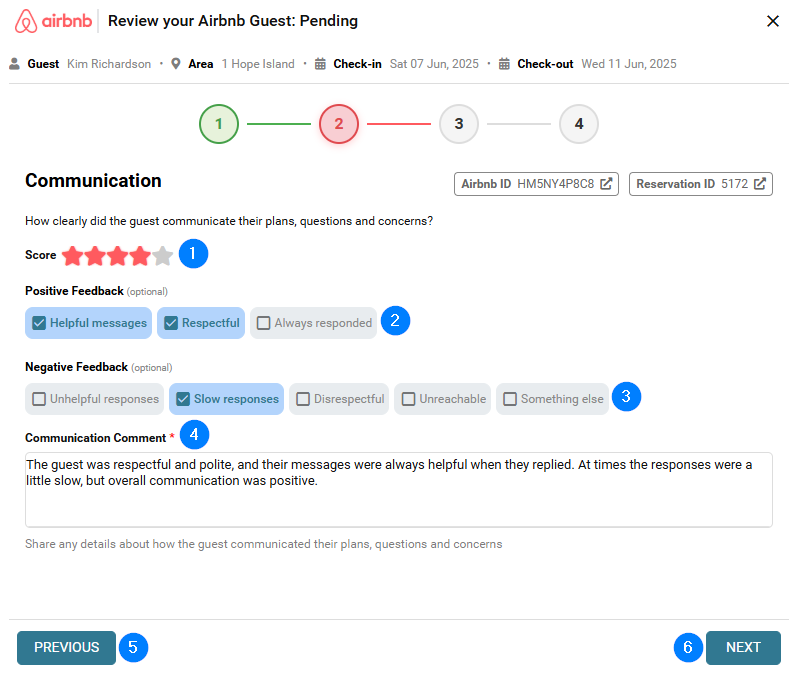This screenshot has height=675, width=797.
Task: Jump to step 3 of the review
Action: pyautogui.click(x=459, y=124)
